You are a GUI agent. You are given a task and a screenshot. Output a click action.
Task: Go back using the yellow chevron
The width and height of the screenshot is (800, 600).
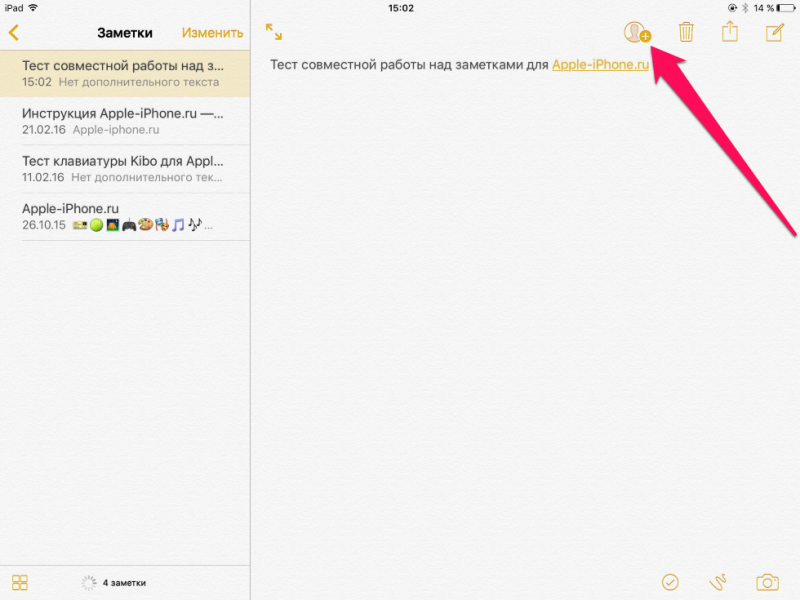pyautogui.click(x=14, y=33)
